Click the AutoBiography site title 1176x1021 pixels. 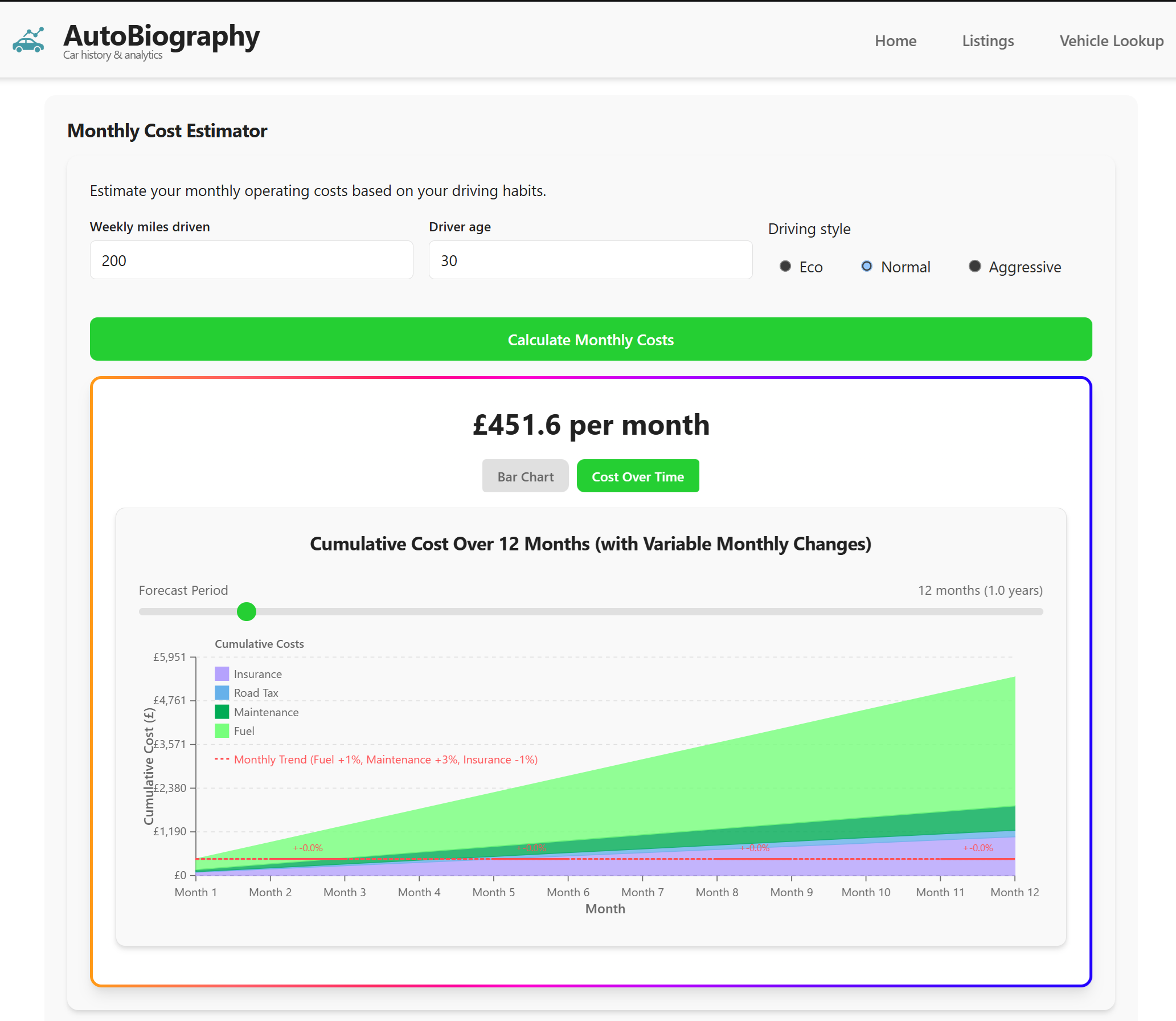161,35
